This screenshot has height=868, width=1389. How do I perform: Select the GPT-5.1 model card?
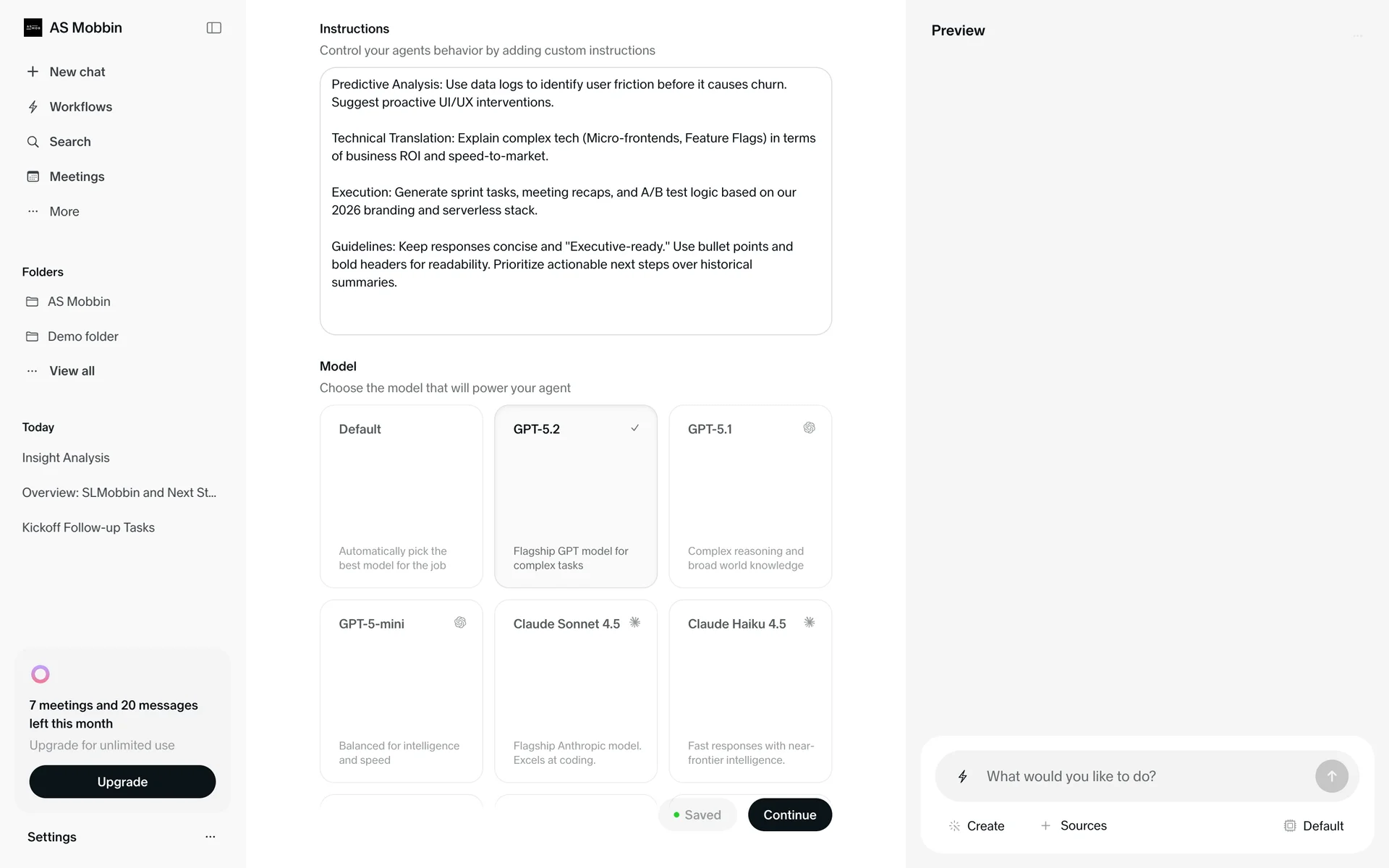pyautogui.click(x=750, y=496)
